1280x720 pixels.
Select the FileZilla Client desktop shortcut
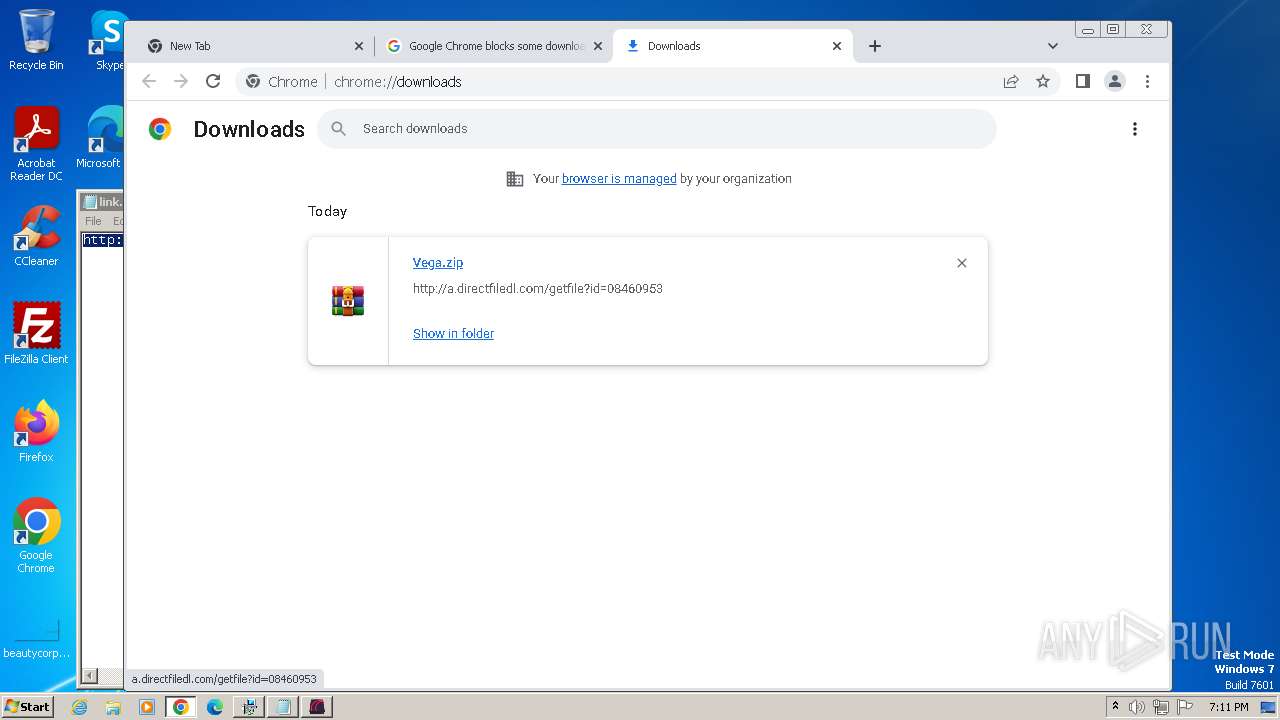(36, 333)
